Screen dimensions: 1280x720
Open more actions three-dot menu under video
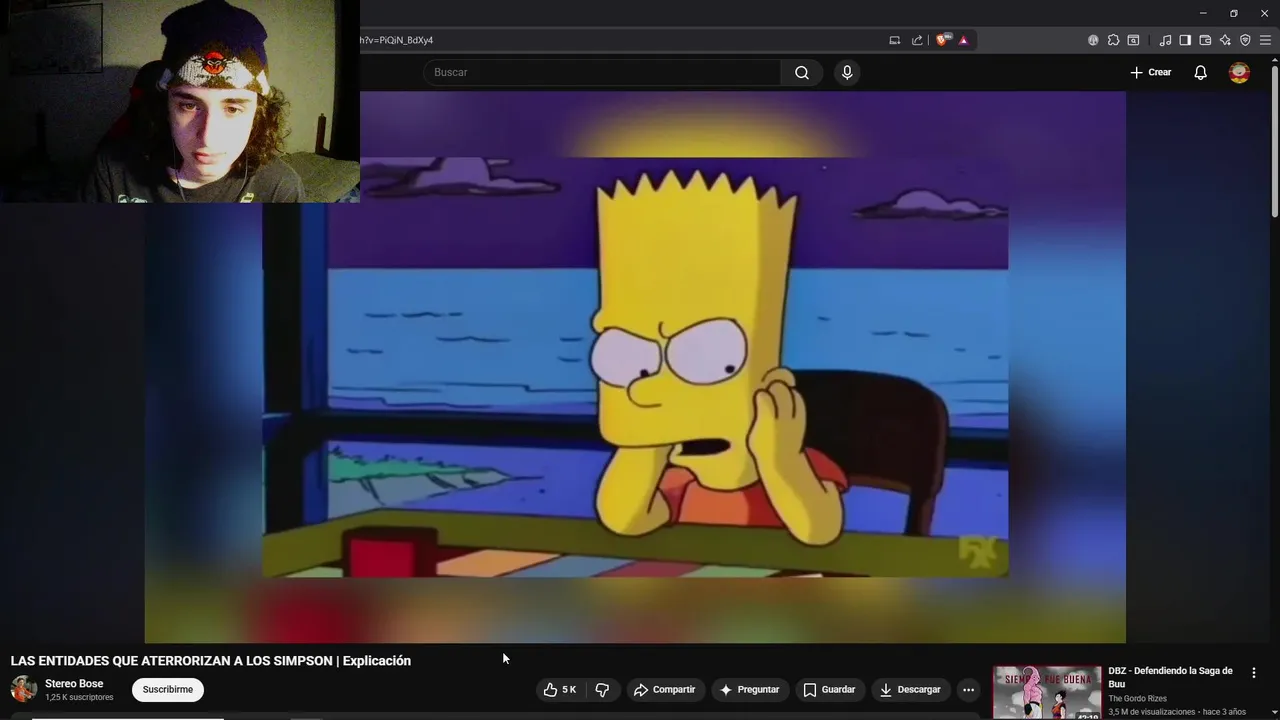968,690
